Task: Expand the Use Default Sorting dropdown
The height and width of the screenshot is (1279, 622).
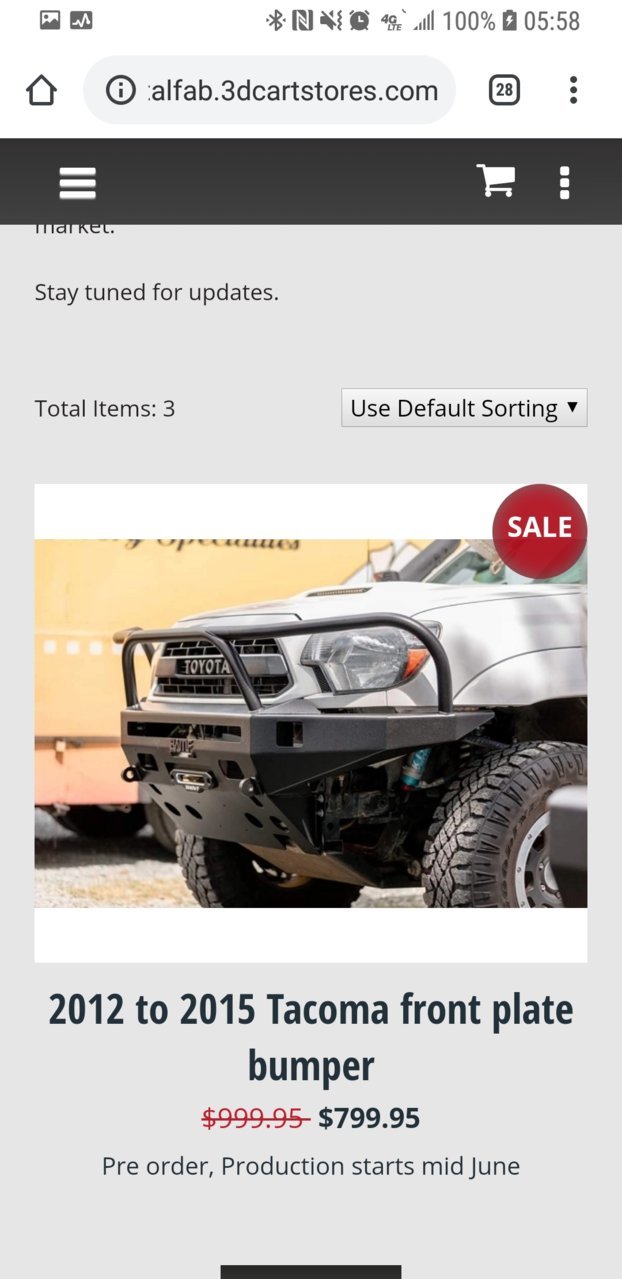Action: tap(464, 408)
